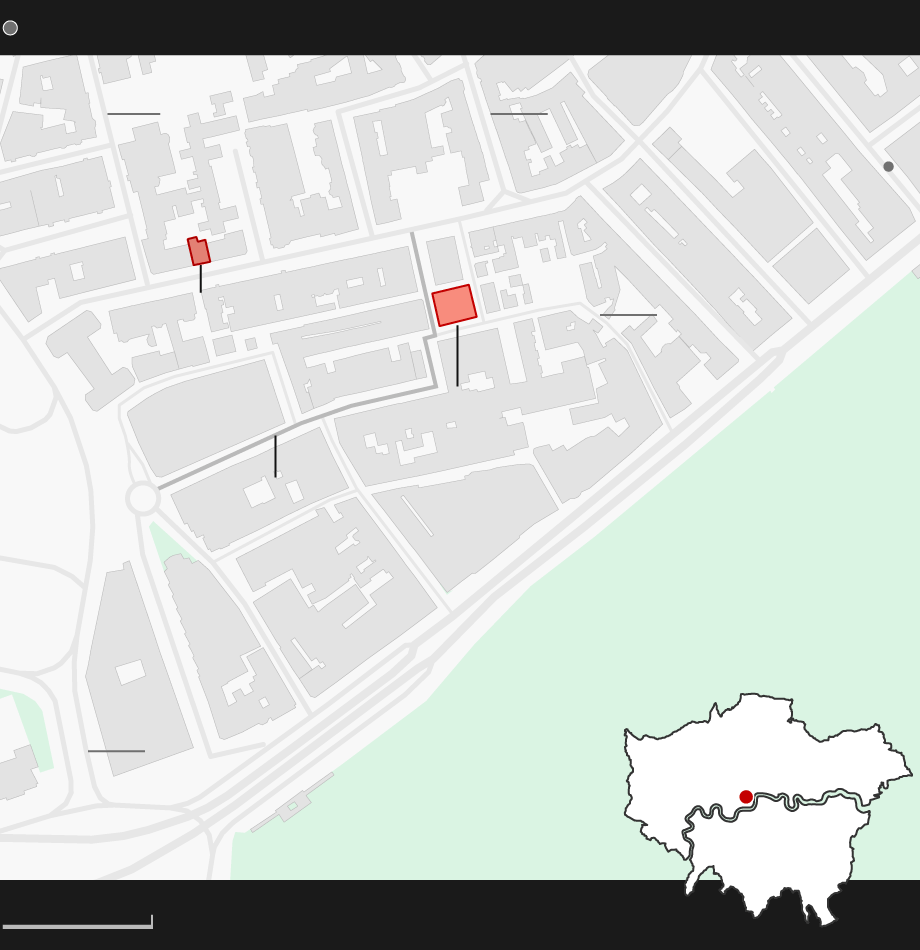
Task: Click the callout line below the large red building
Action: tap(457, 355)
